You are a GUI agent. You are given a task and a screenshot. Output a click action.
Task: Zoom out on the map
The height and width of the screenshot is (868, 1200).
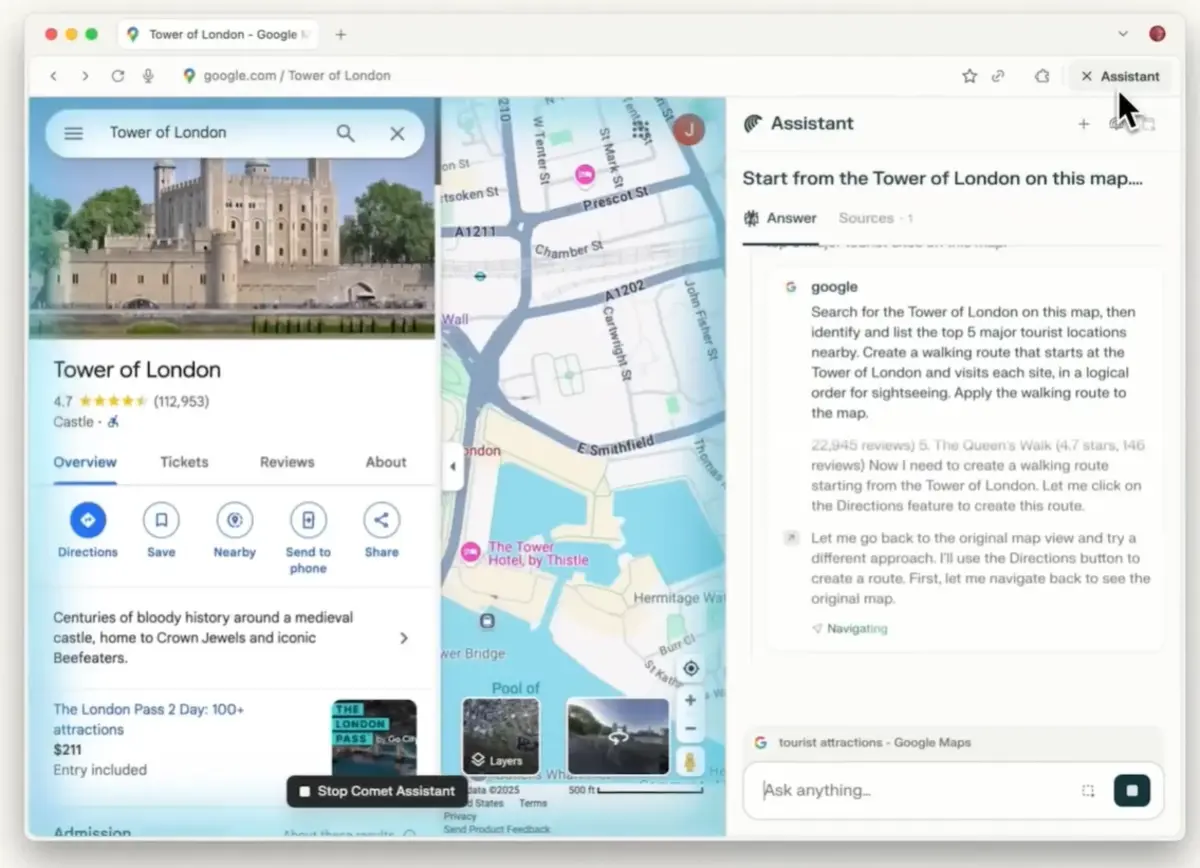coord(690,728)
